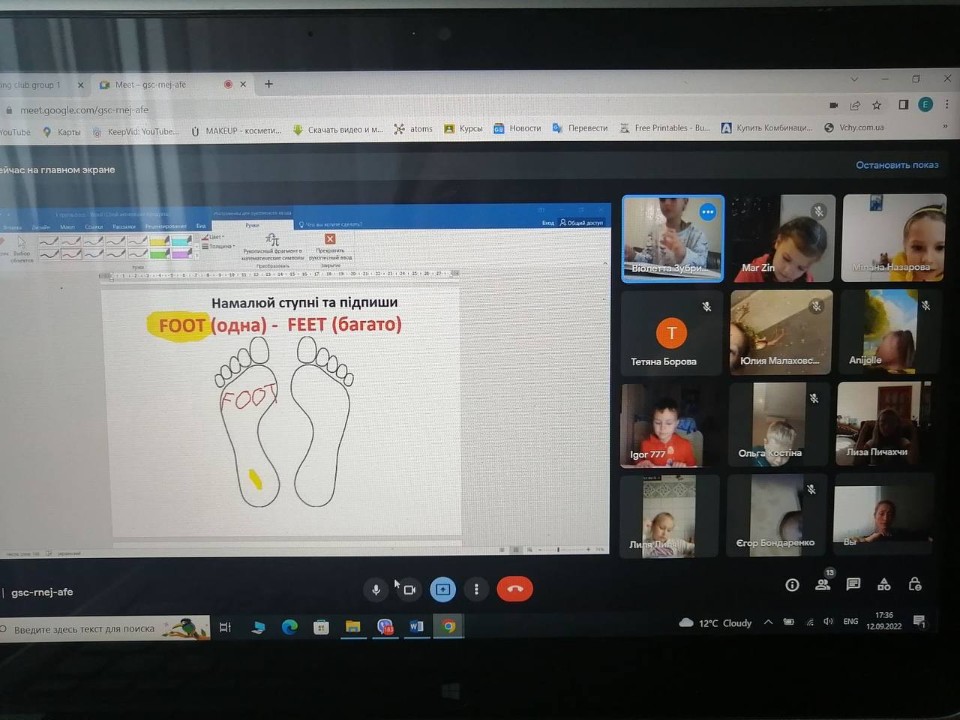Click the present screen button

(443, 589)
